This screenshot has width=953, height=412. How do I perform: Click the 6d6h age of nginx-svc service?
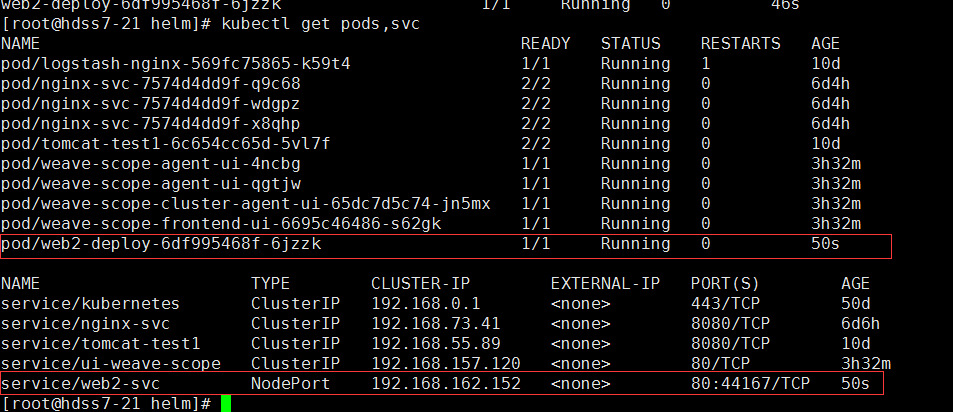pyautogui.click(x=861, y=324)
